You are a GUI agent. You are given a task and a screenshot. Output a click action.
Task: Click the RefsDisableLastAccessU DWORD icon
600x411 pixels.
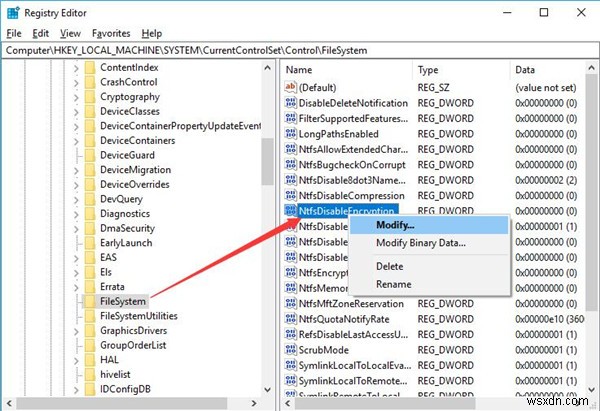point(290,334)
